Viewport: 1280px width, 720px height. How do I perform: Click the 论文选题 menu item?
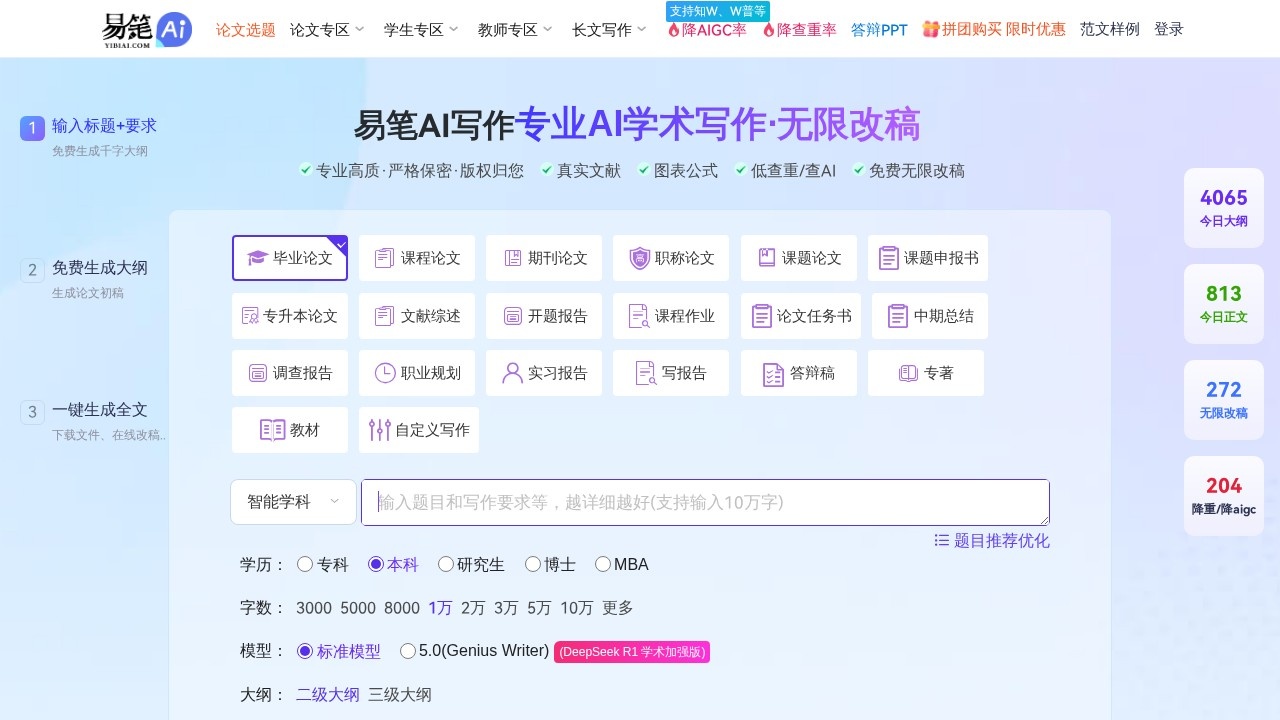(x=245, y=29)
